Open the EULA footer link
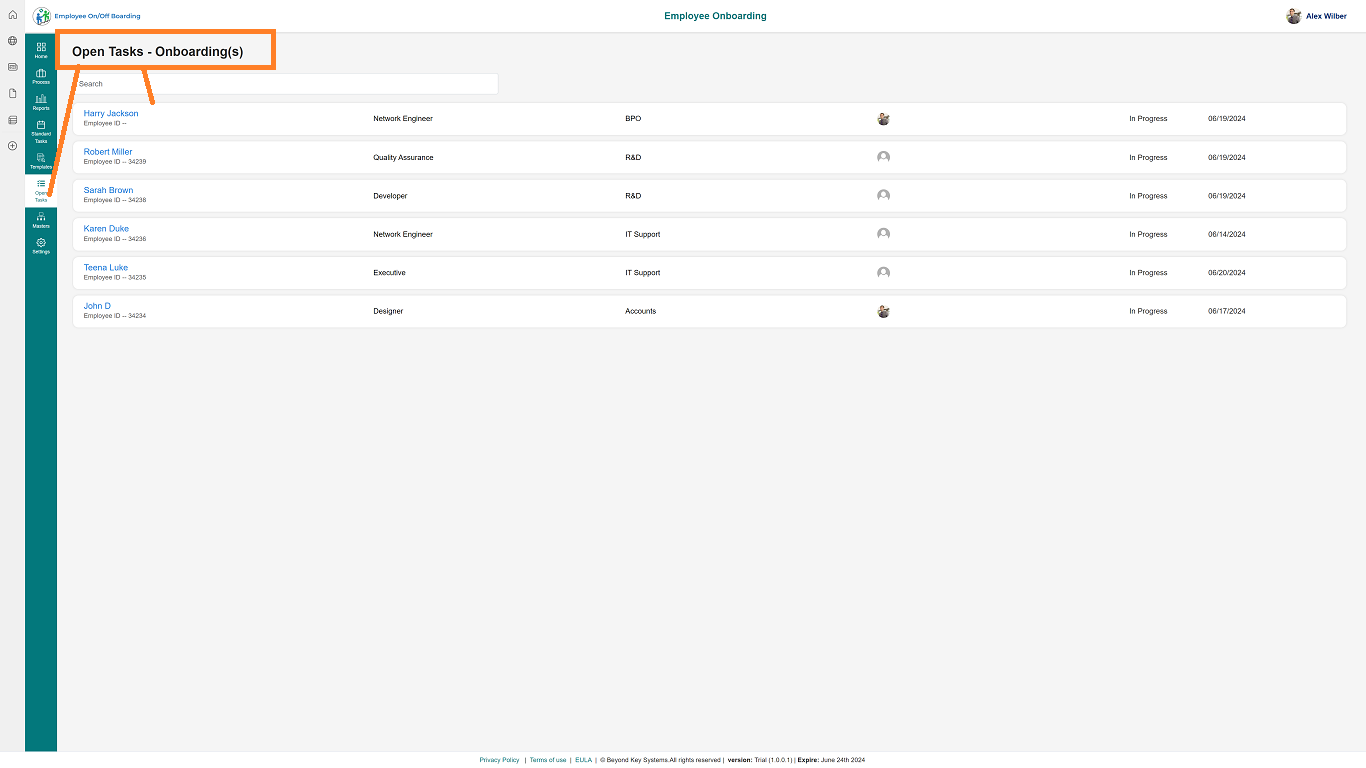The image size is (1366, 768). pos(583,760)
